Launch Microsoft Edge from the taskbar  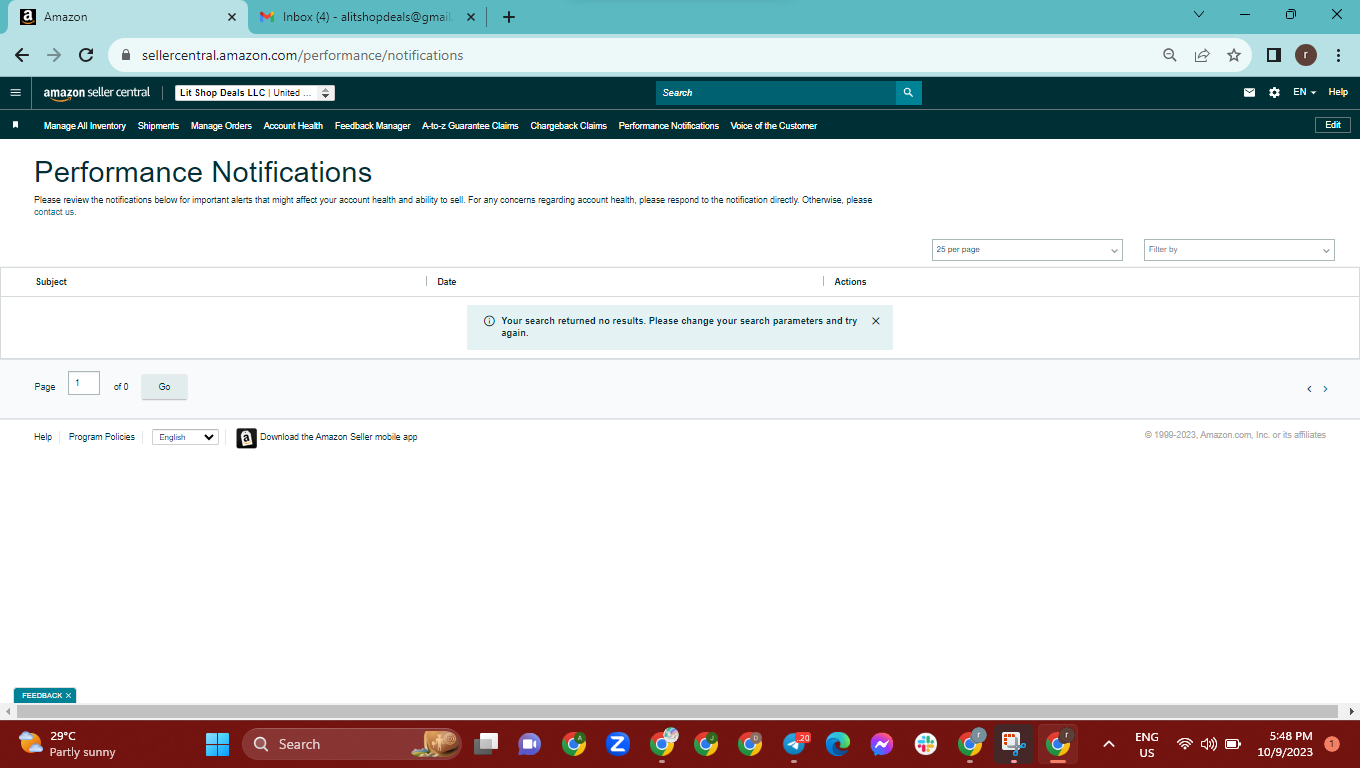pos(838,744)
